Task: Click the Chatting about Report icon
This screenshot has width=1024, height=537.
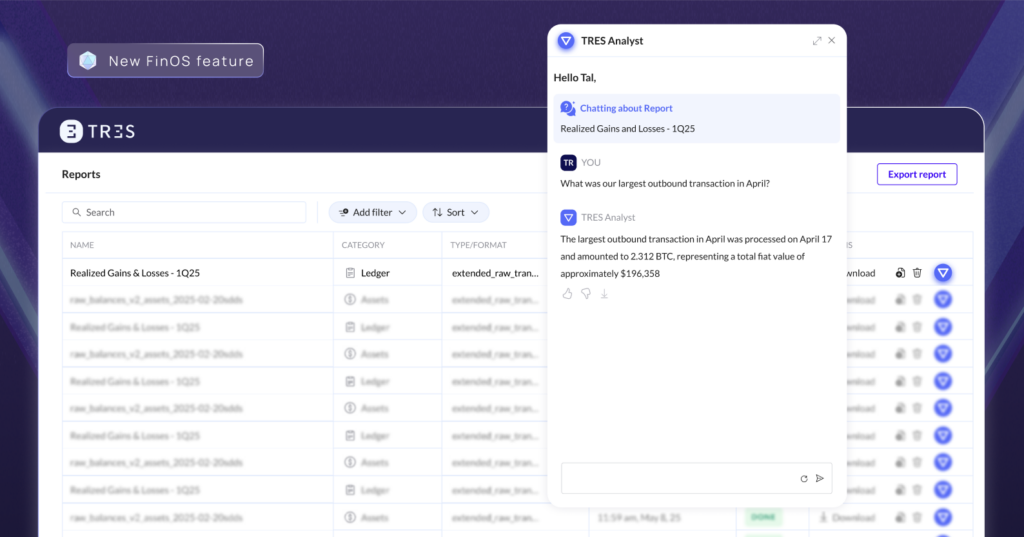Action: click(x=568, y=108)
